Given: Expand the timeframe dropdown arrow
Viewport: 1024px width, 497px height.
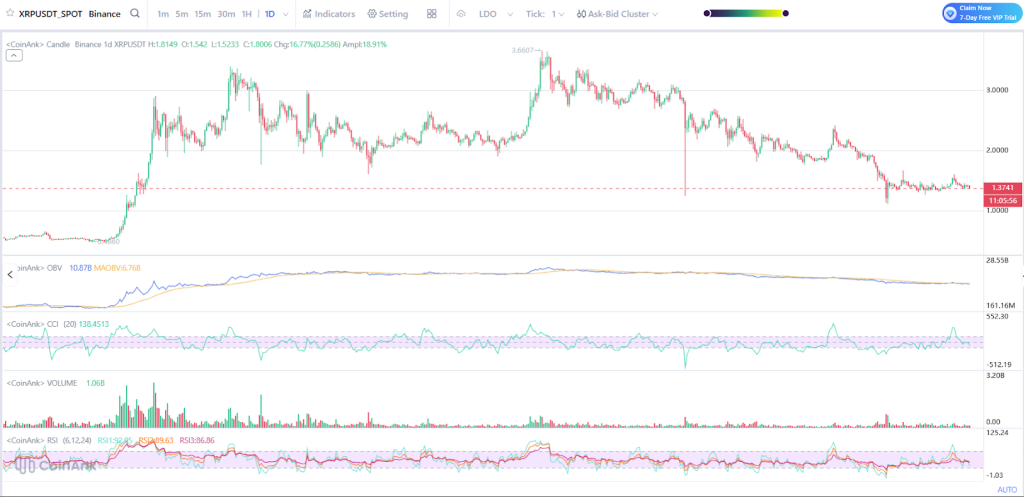Looking at the screenshot, I should (x=287, y=14).
